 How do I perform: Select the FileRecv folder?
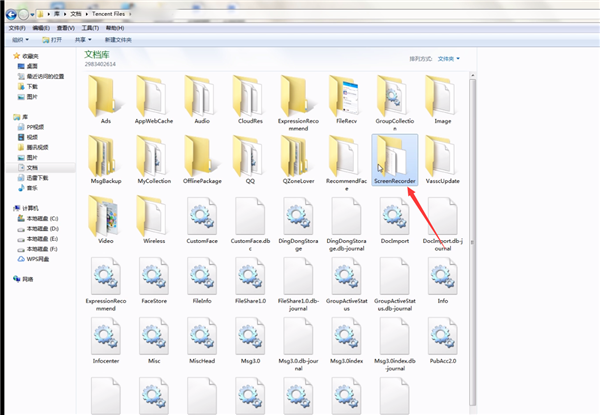tap(346, 100)
